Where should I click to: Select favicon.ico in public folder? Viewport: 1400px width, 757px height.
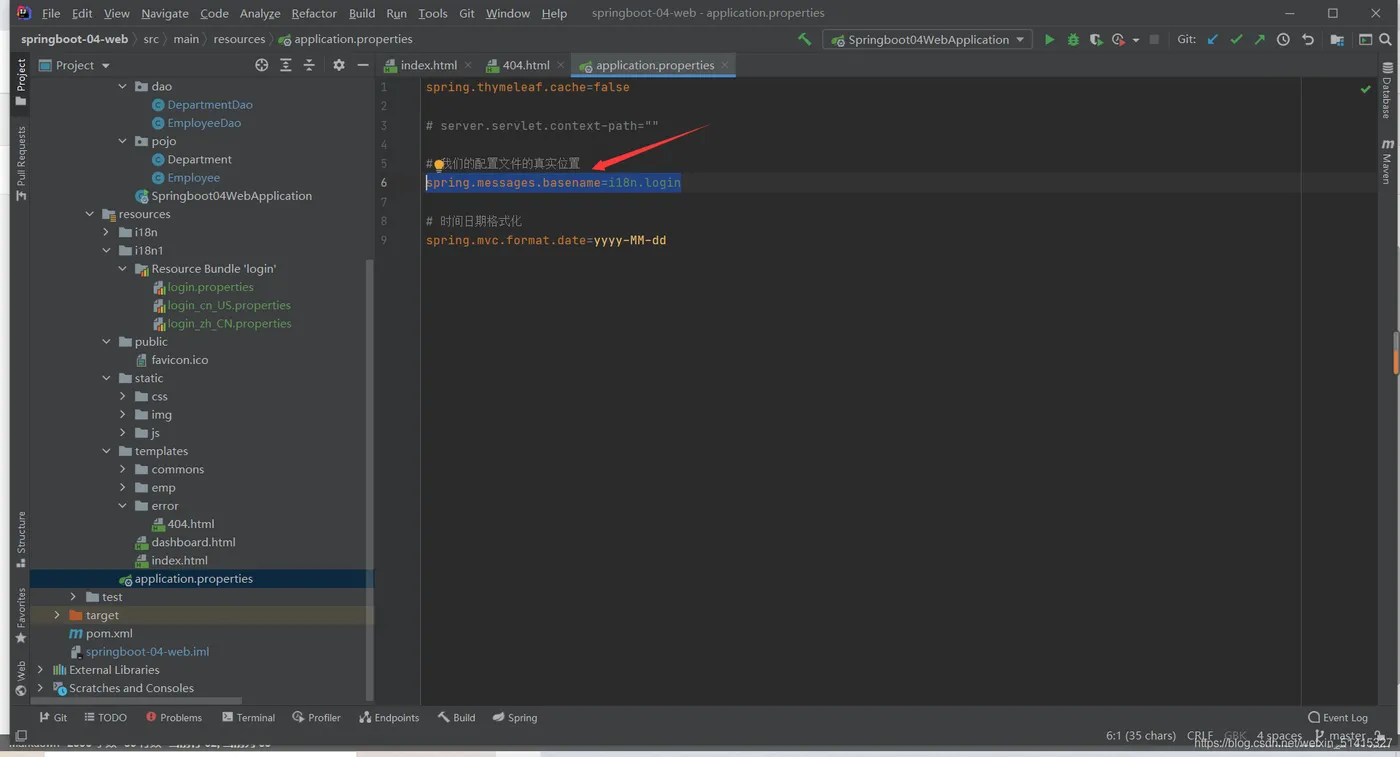click(179, 360)
